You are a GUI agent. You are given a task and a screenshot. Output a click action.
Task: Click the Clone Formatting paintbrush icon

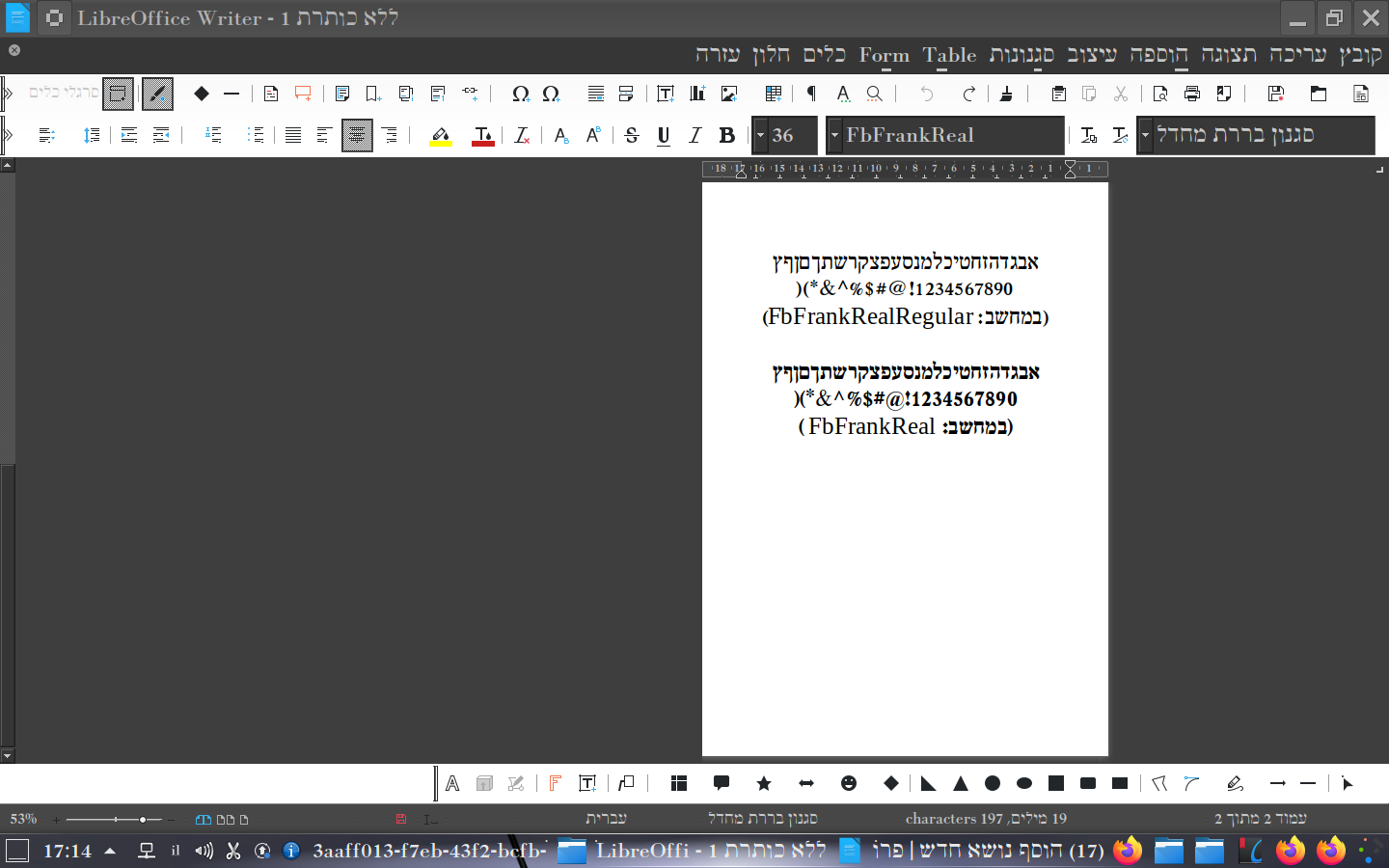click(1006, 94)
